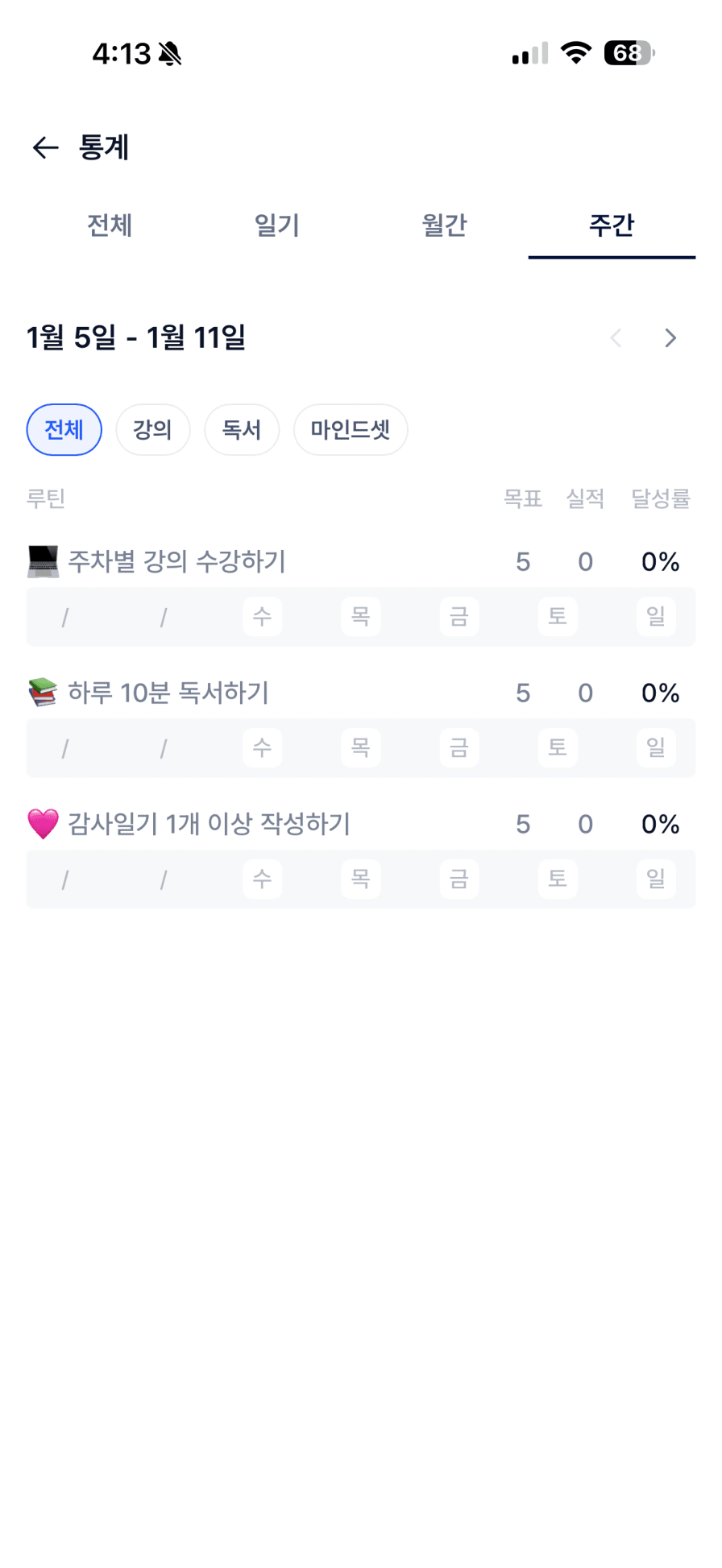Open the 월간 tab

click(x=445, y=225)
